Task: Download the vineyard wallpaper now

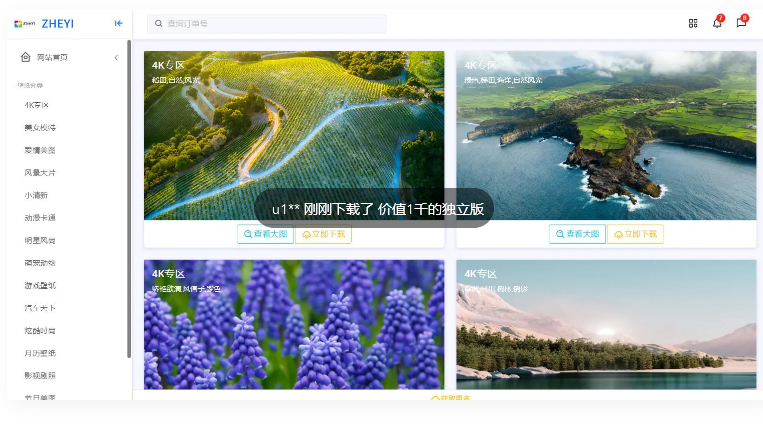Action: click(x=323, y=234)
